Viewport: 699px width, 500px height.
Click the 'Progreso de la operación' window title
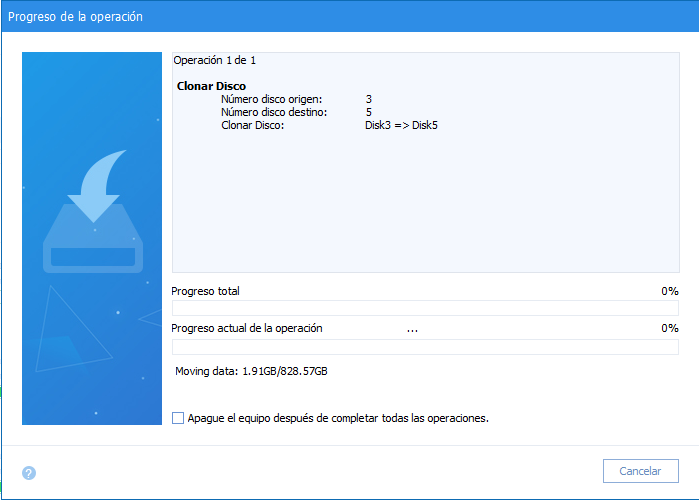(75, 16)
